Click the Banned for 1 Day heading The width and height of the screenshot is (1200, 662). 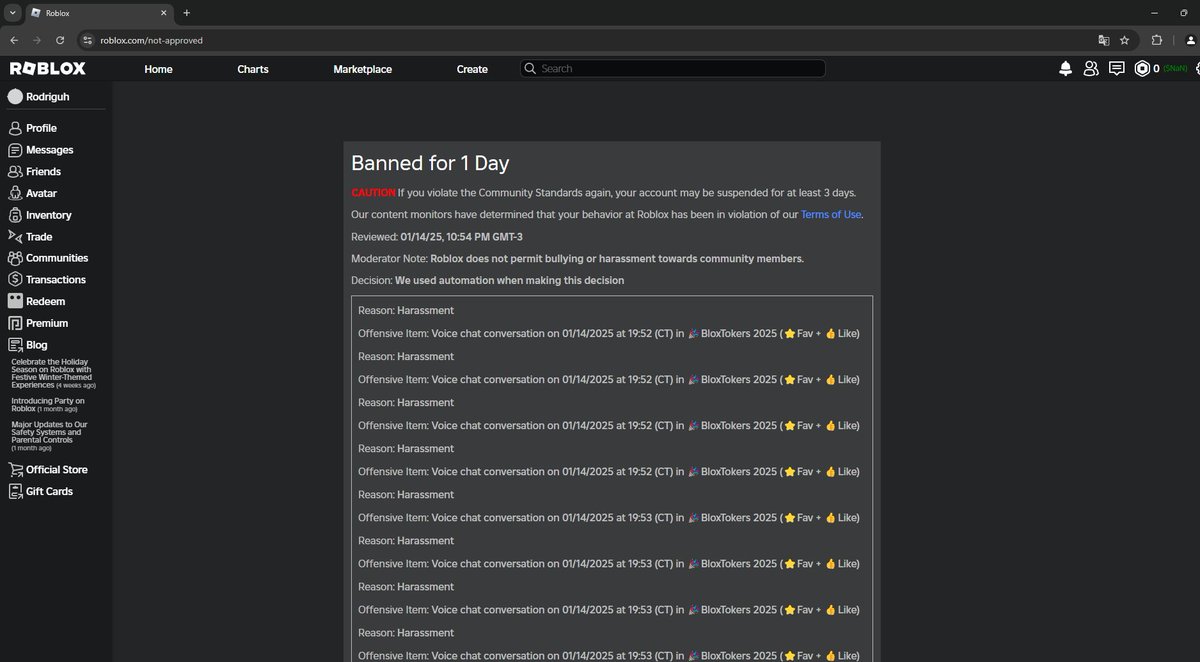(x=430, y=164)
